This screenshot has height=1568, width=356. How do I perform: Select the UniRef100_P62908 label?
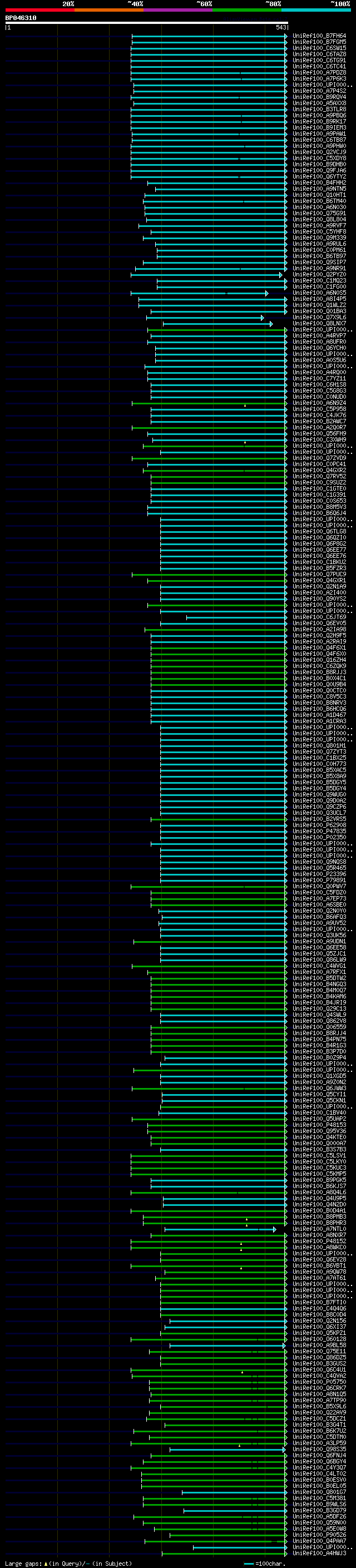(x=319, y=825)
